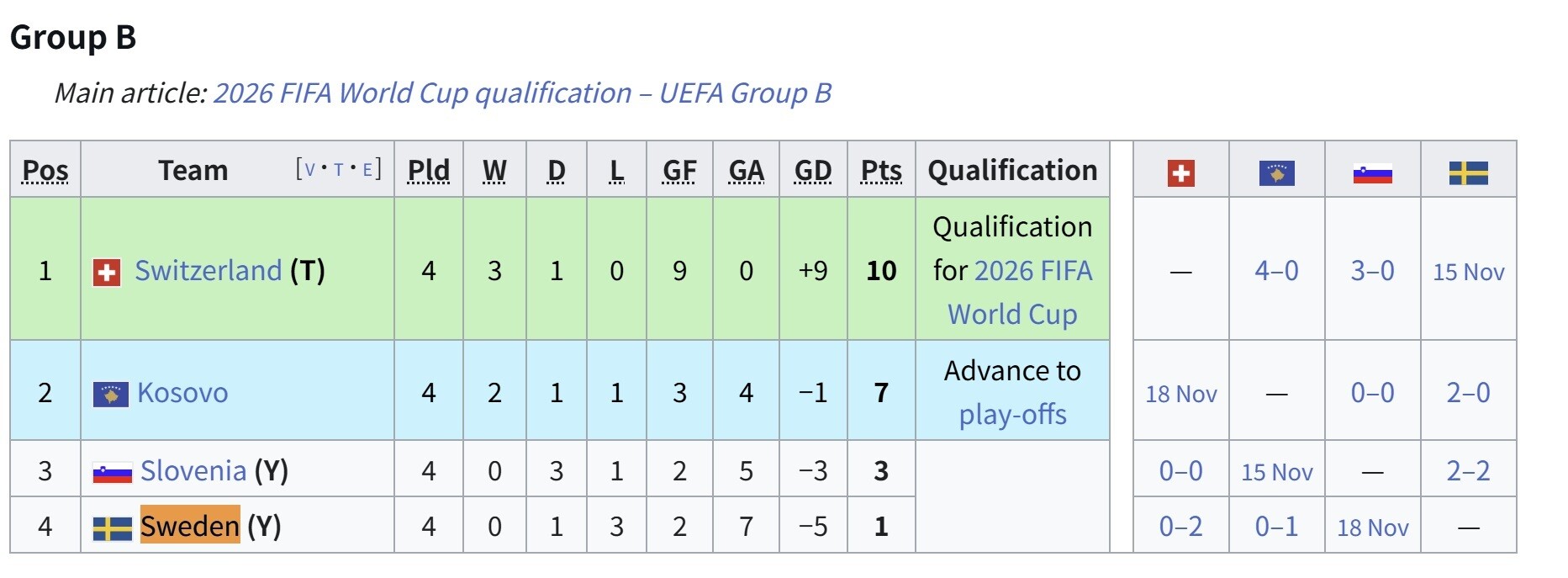Click the Slovenia flag icon beside team name
This screenshot has width=1568, height=578.
tap(112, 473)
